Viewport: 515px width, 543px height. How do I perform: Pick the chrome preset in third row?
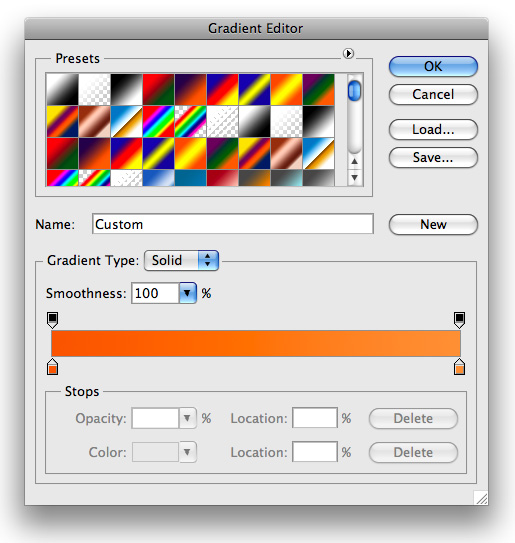(318, 153)
